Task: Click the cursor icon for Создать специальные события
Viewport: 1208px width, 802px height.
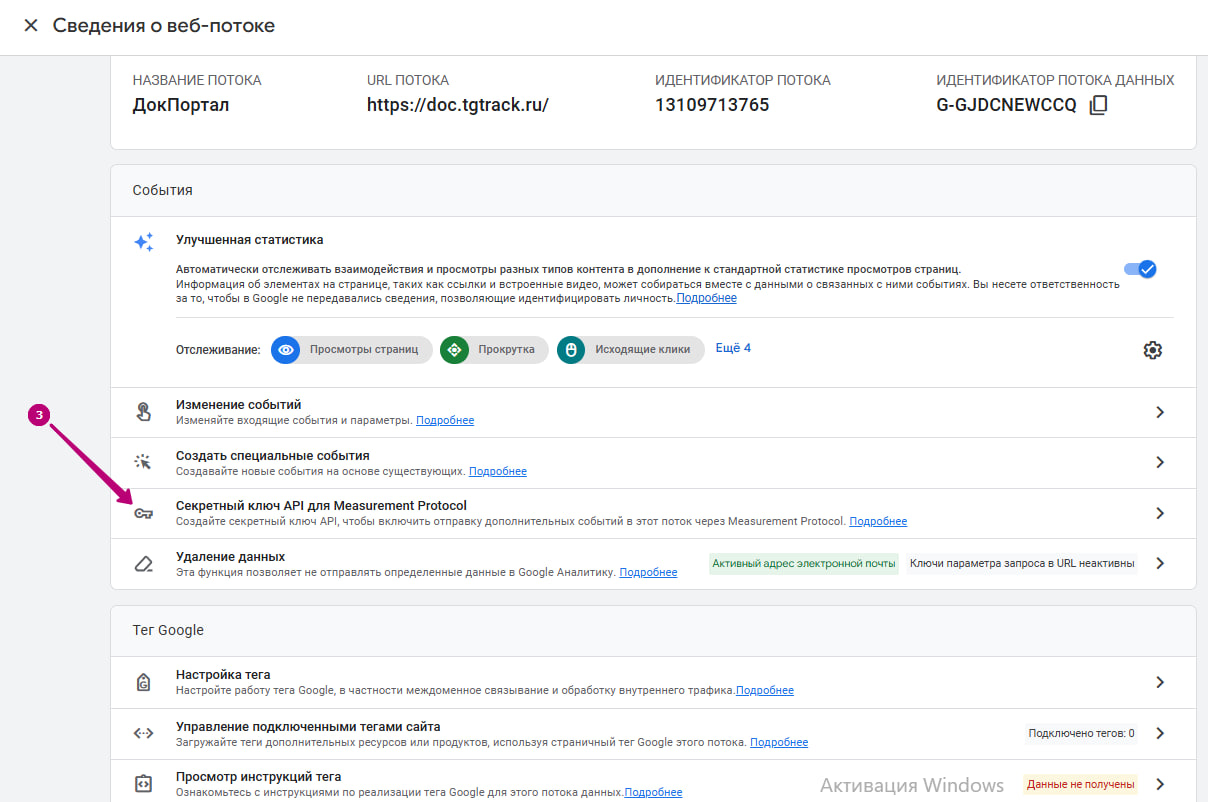Action: click(144, 462)
